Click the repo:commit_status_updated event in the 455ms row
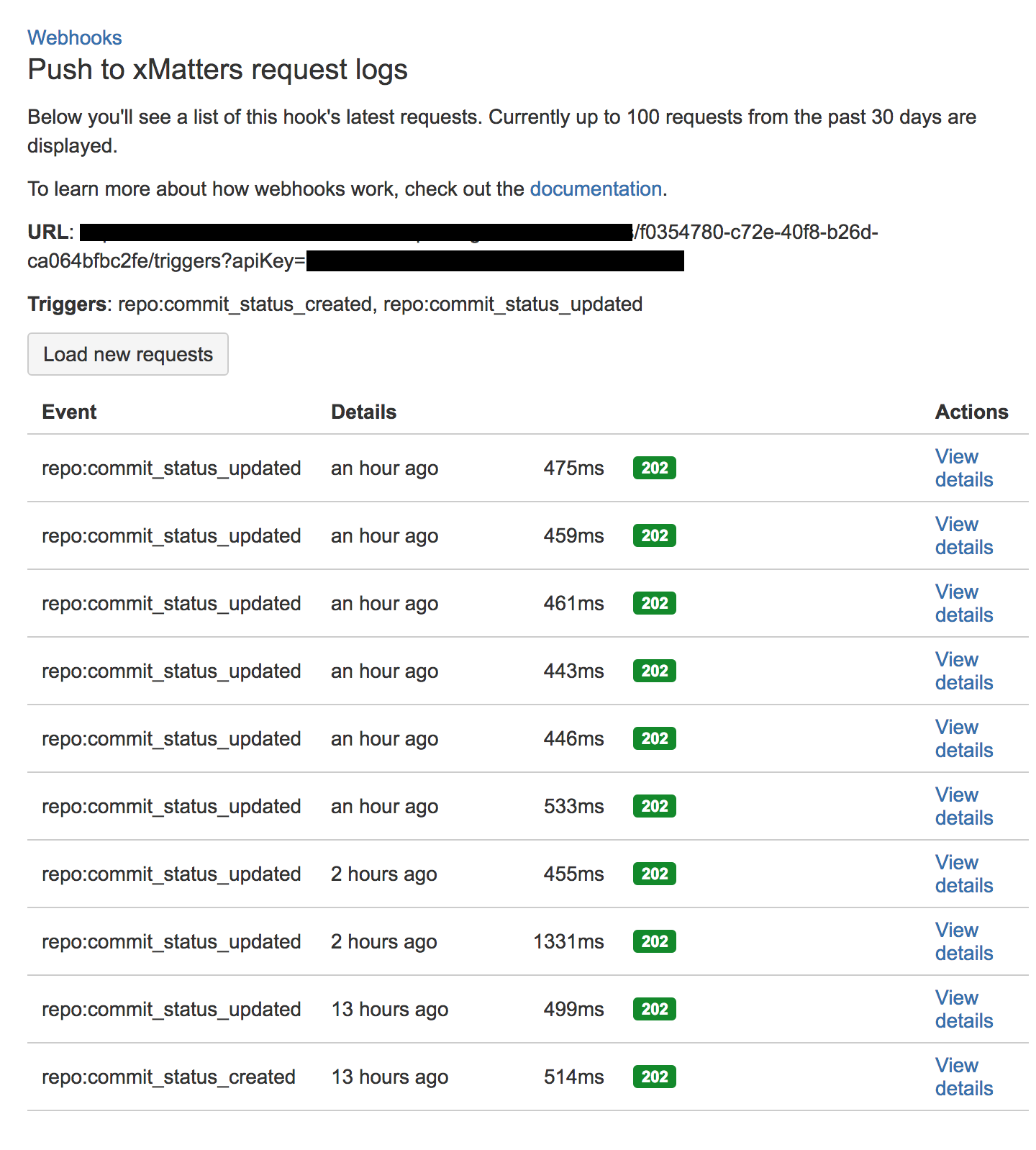This screenshot has width=1036, height=1150. pos(171,874)
